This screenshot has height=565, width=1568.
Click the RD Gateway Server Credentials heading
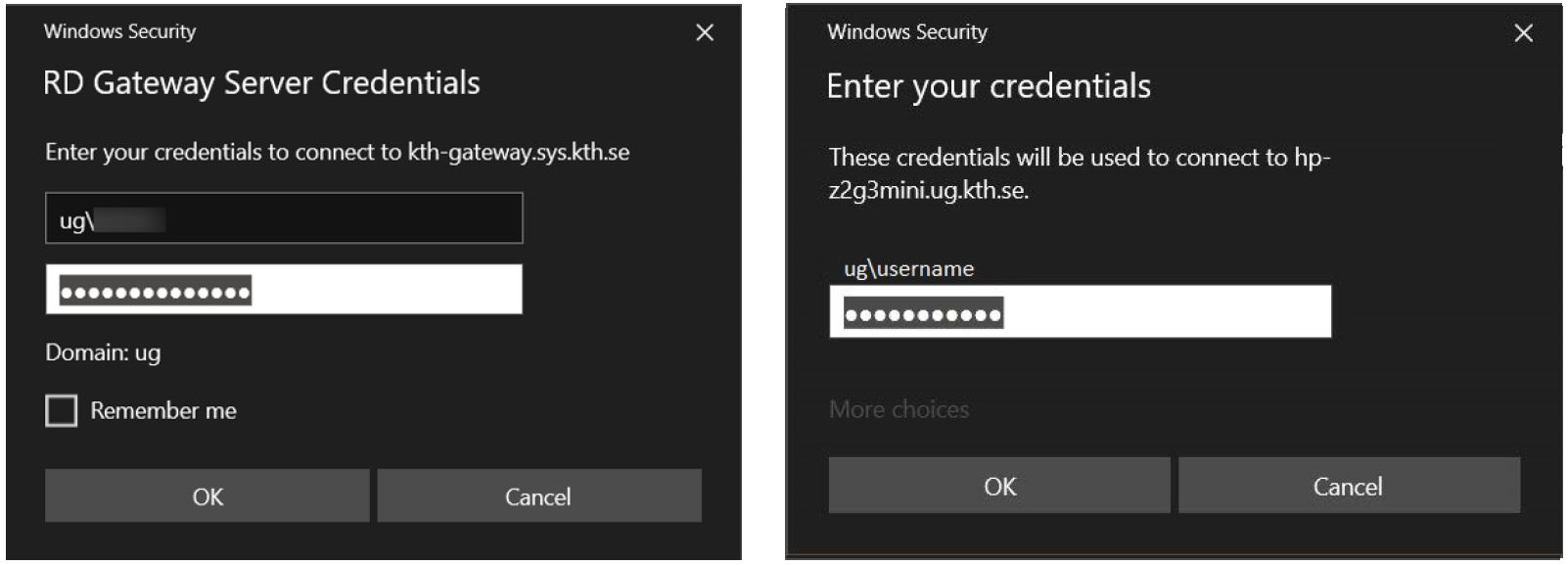[x=261, y=83]
